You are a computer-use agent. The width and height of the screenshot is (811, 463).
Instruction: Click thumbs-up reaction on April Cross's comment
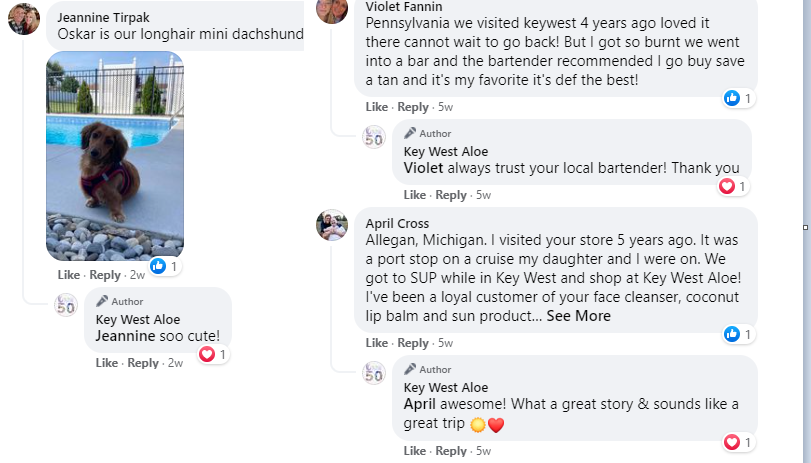[x=732, y=334]
